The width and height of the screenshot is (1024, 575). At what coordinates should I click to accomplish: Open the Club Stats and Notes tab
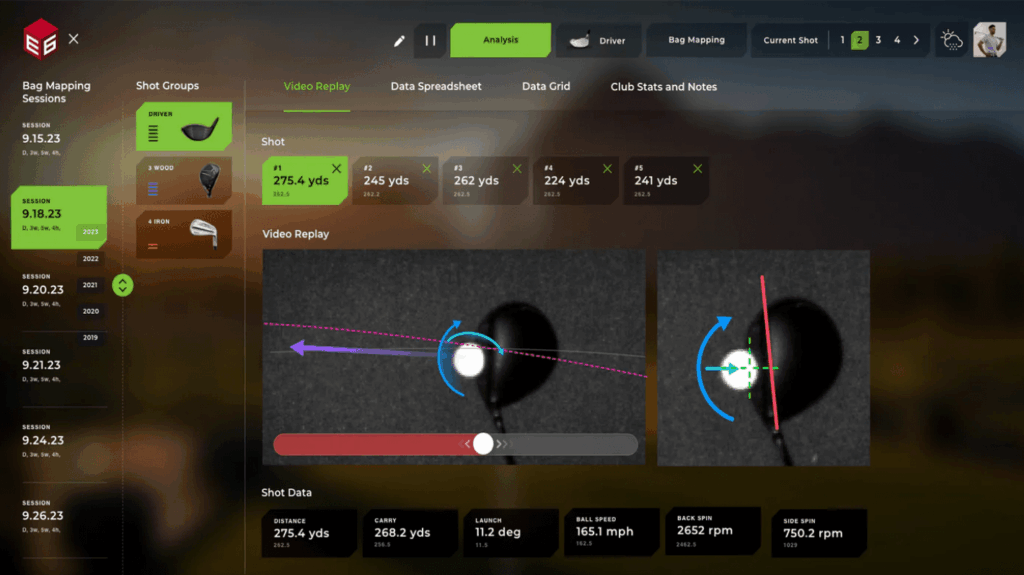click(663, 87)
